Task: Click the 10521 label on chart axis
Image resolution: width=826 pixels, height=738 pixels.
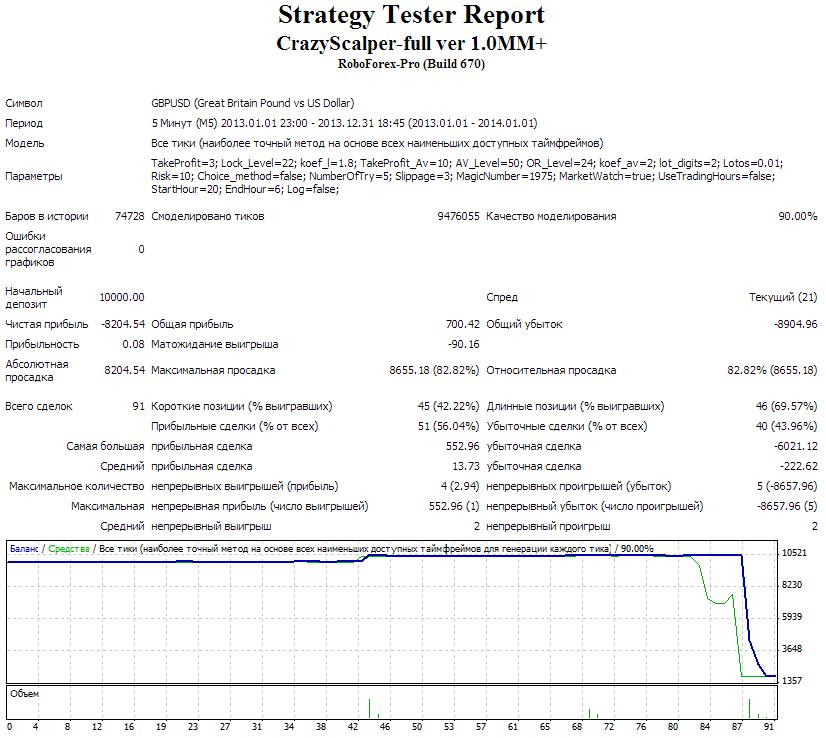Action: [x=794, y=552]
